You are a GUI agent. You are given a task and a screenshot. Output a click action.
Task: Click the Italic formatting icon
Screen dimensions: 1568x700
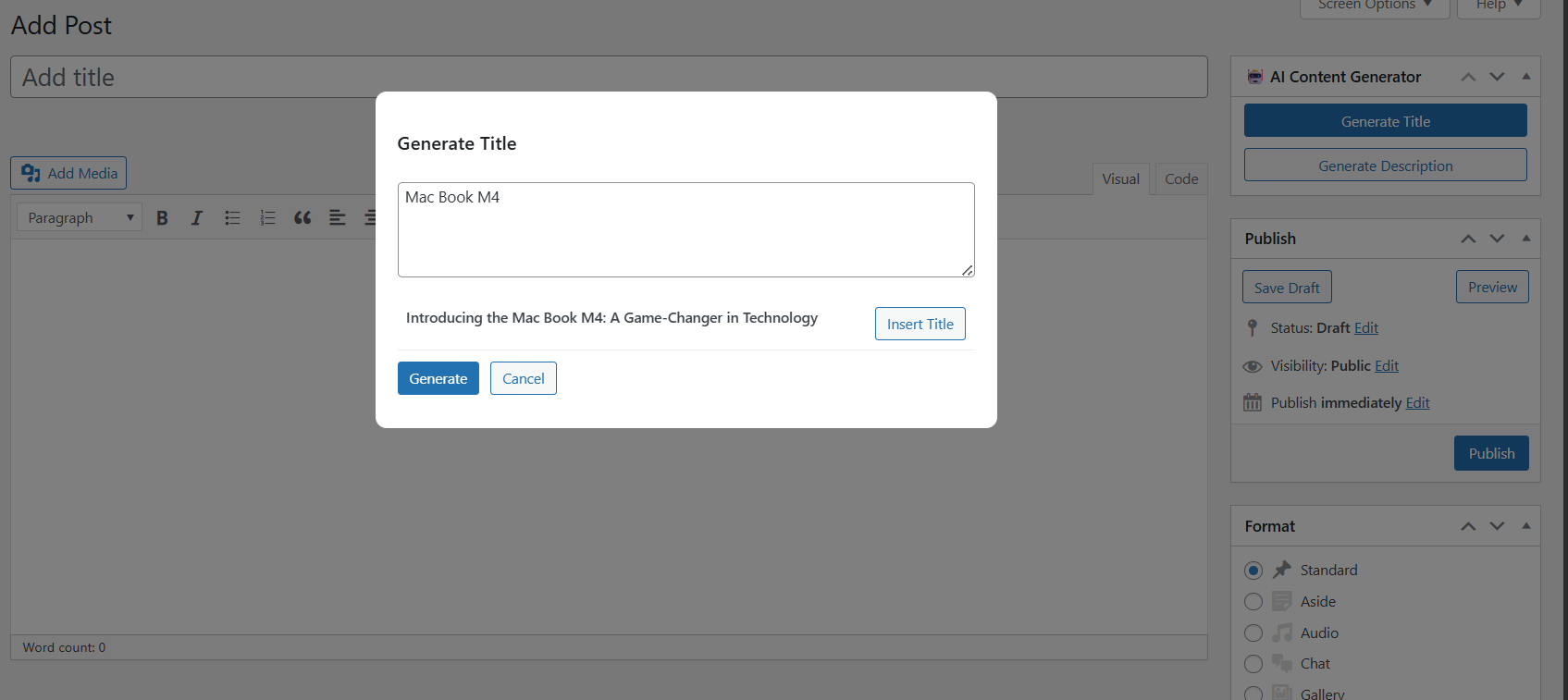(196, 218)
